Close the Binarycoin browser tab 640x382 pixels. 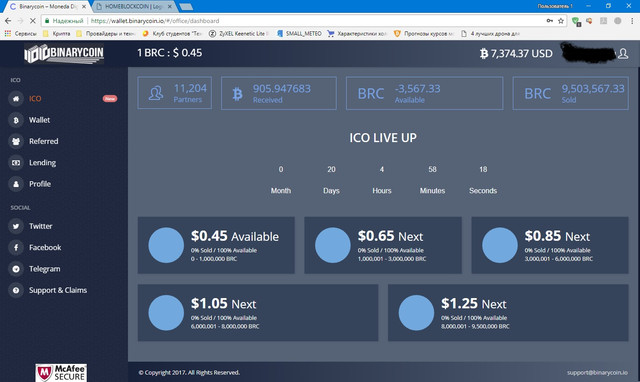click(x=84, y=7)
